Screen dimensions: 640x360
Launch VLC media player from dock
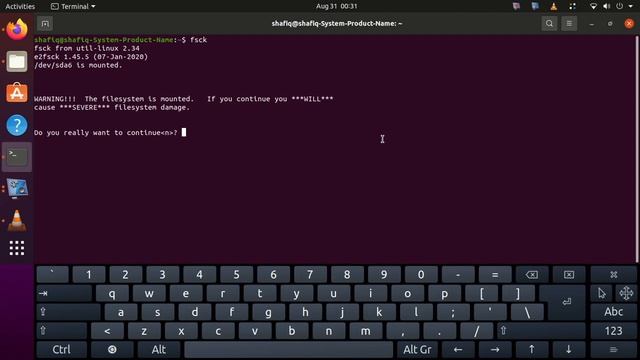pyautogui.click(x=17, y=220)
